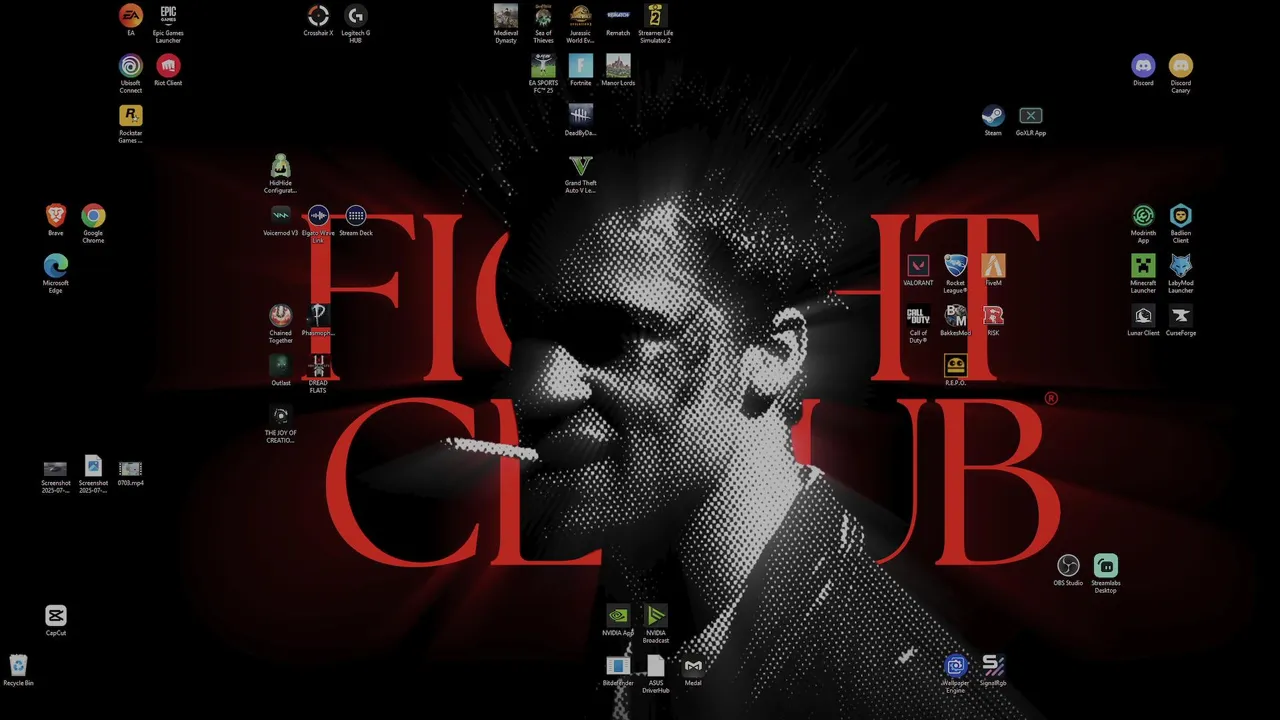Open the Recycle Bin

click(18, 666)
